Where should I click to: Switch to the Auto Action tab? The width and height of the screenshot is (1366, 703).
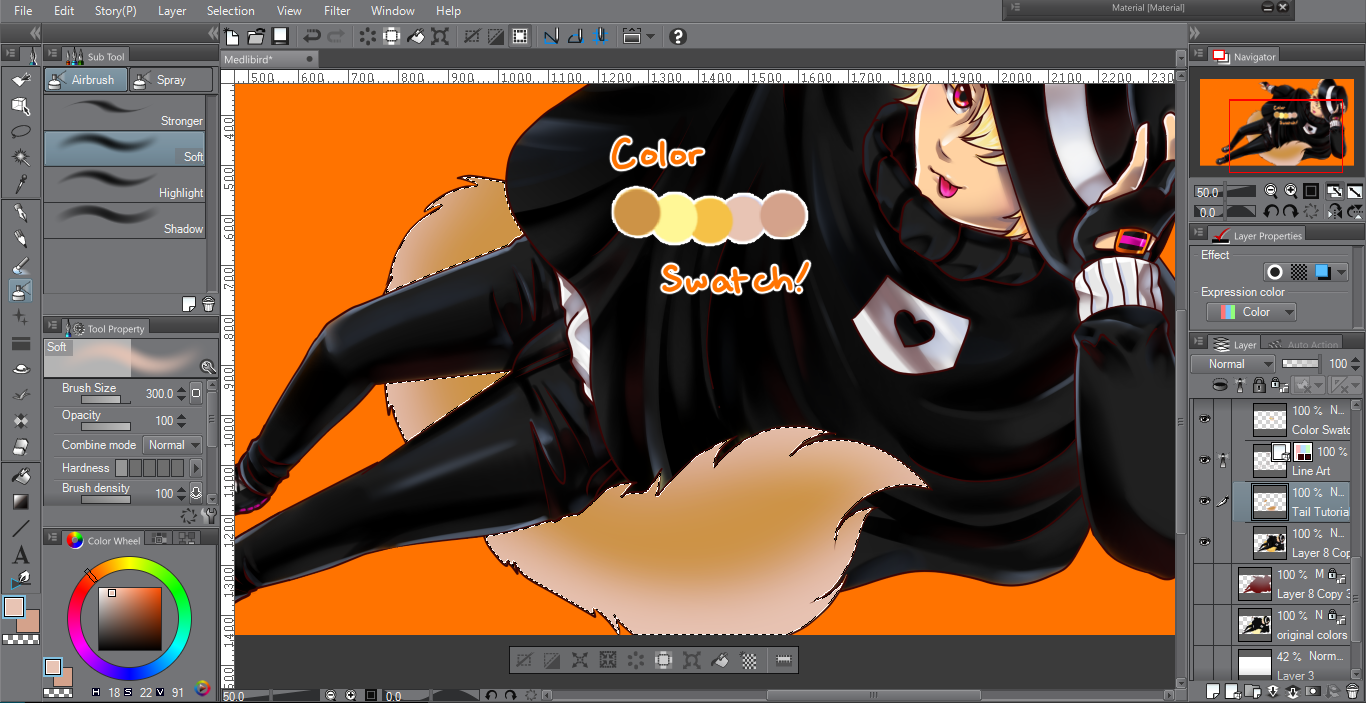click(x=1311, y=344)
